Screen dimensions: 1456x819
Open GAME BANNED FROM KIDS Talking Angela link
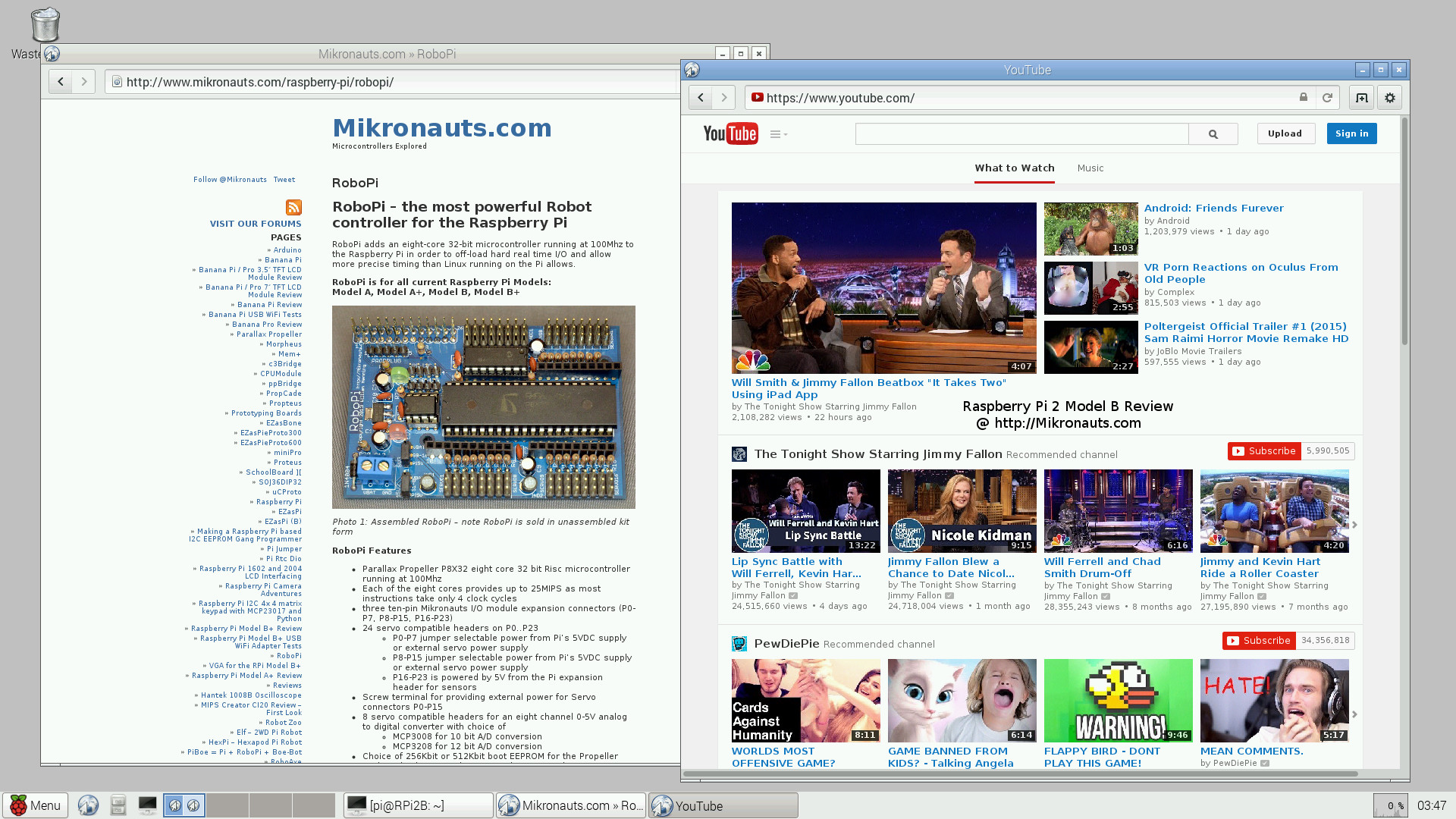[951, 757]
